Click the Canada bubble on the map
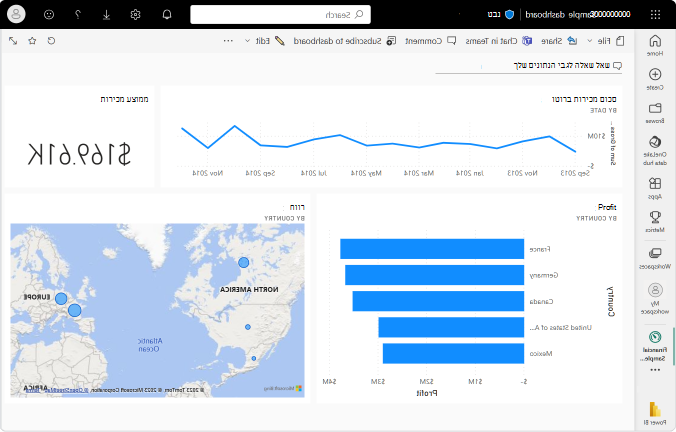This screenshot has width=676, height=432. pyautogui.click(x=244, y=262)
